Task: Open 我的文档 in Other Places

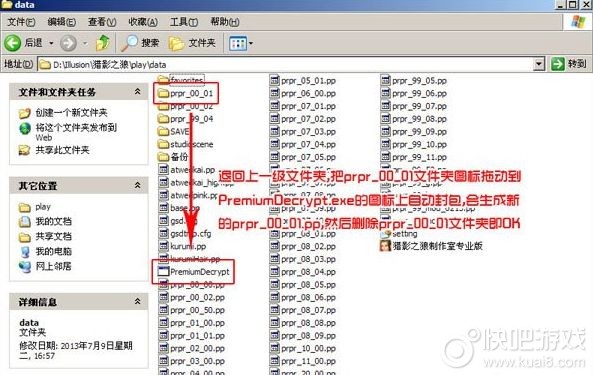Action: click(x=45, y=221)
